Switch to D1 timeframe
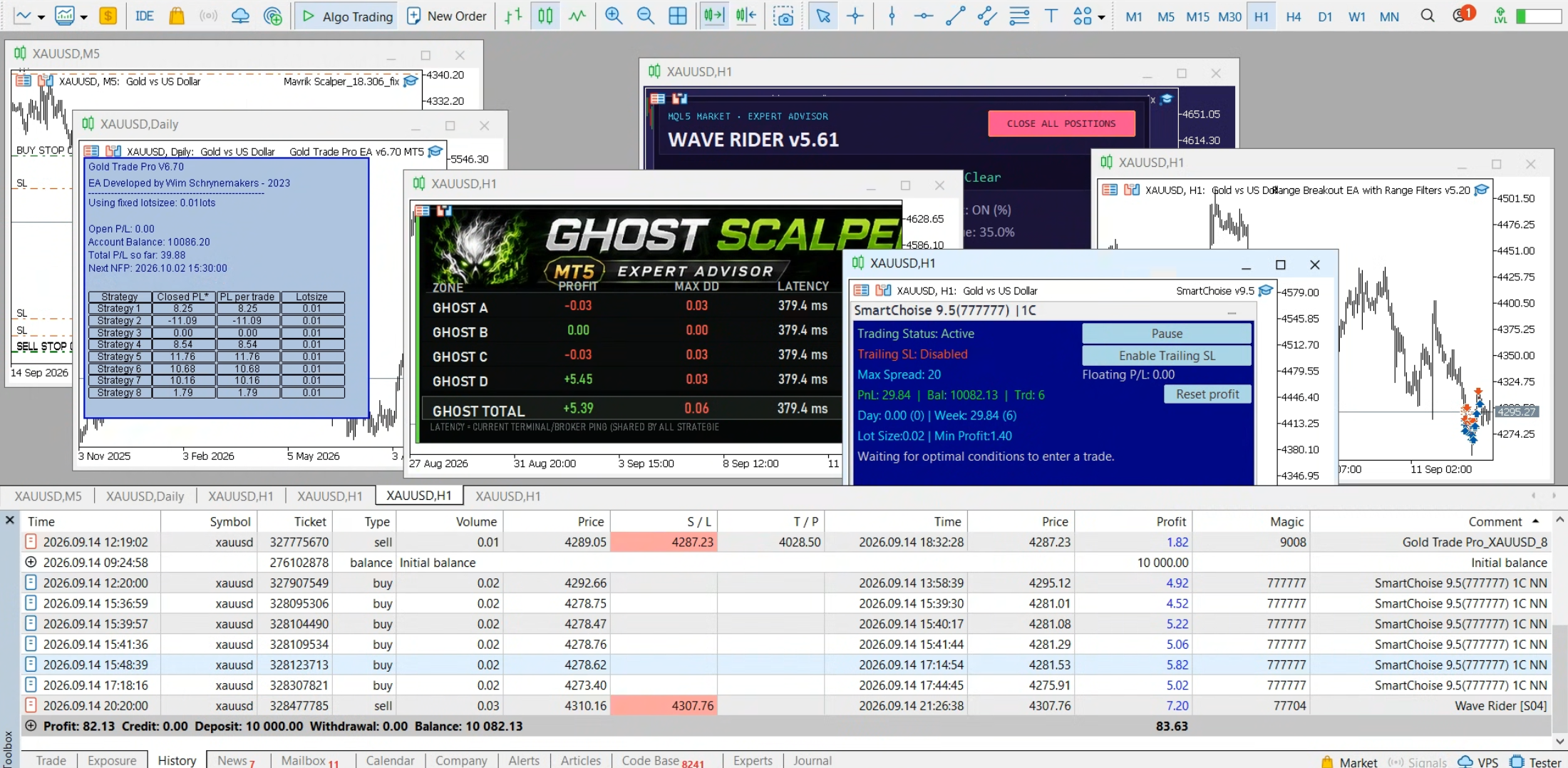 pos(1325,16)
